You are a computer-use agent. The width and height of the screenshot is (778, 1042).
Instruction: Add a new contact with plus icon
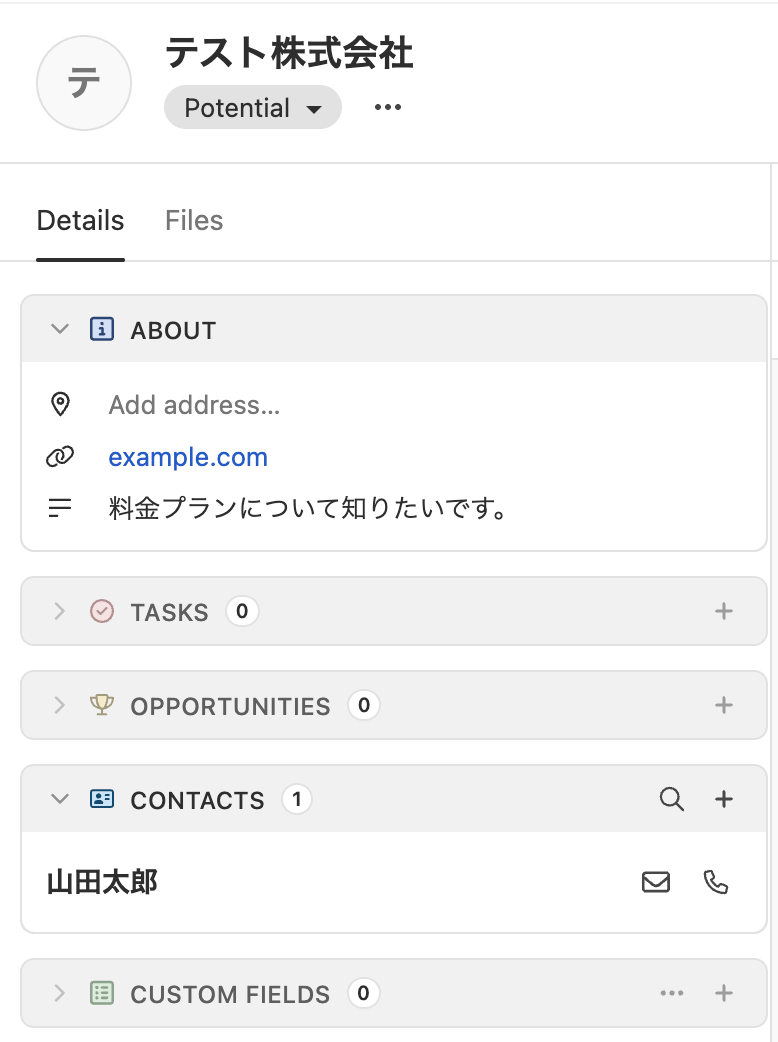pos(724,799)
